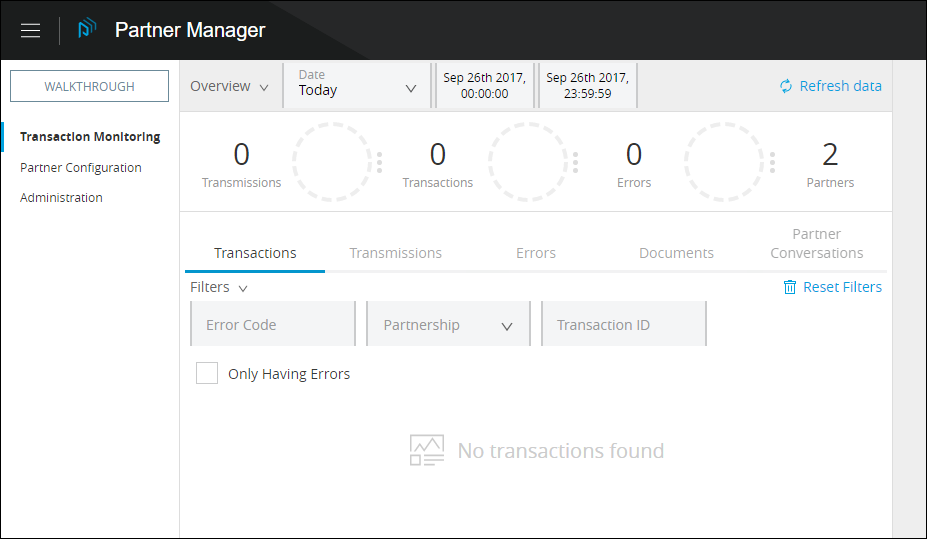Click the dots handle beside Errors count
This screenshot has height=539, width=927.
click(771, 162)
